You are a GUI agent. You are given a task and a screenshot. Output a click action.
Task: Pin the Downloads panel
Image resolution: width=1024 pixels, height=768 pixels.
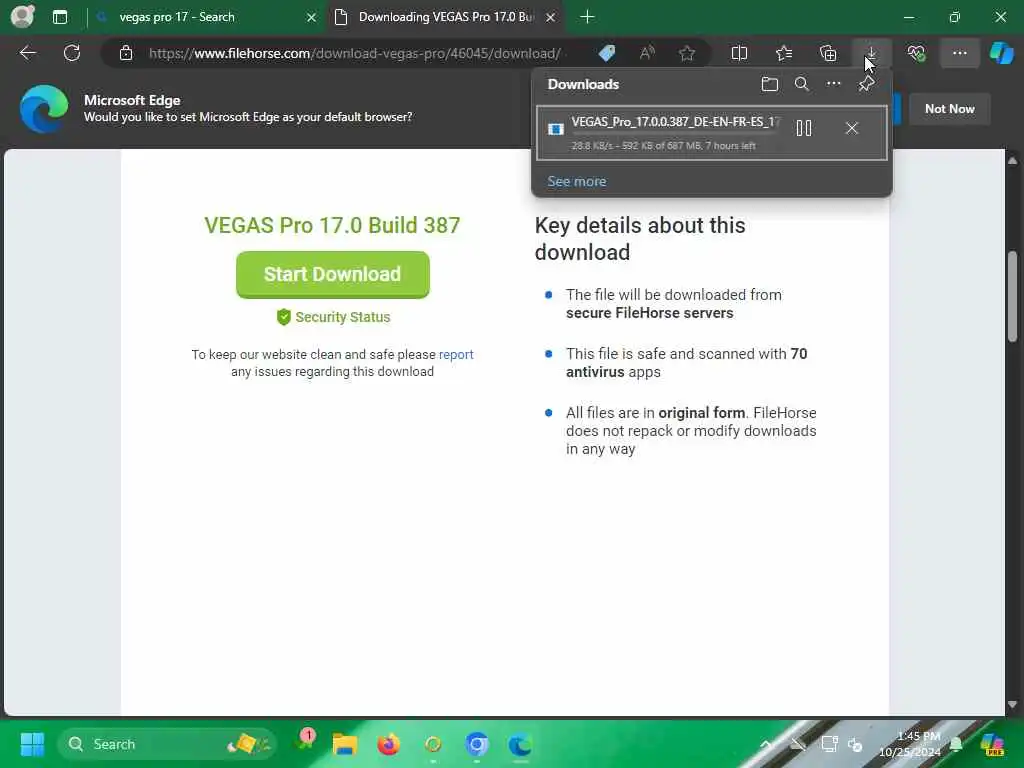tap(867, 84)
